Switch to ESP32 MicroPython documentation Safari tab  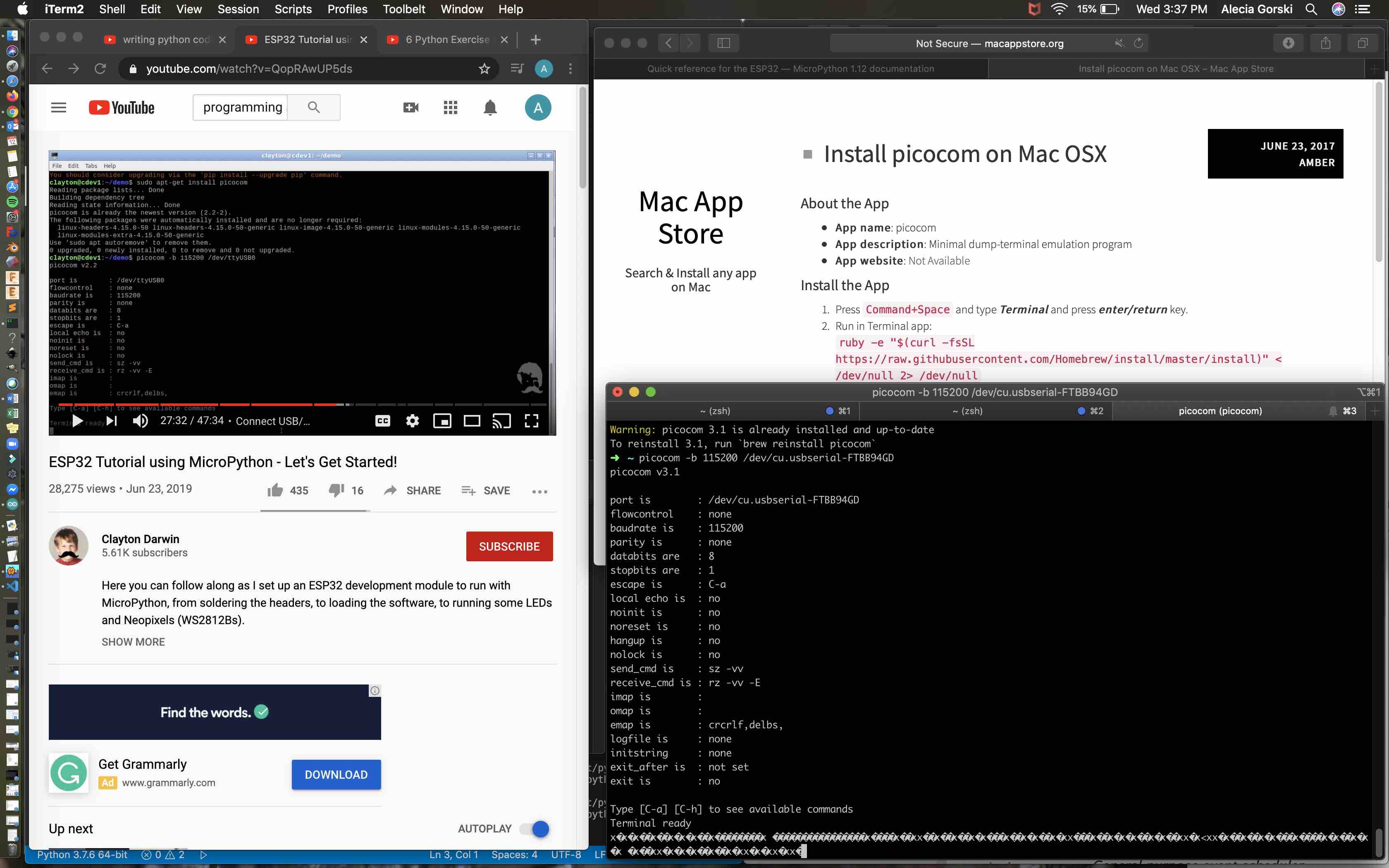pyautogui.click(x=790, y=69)
